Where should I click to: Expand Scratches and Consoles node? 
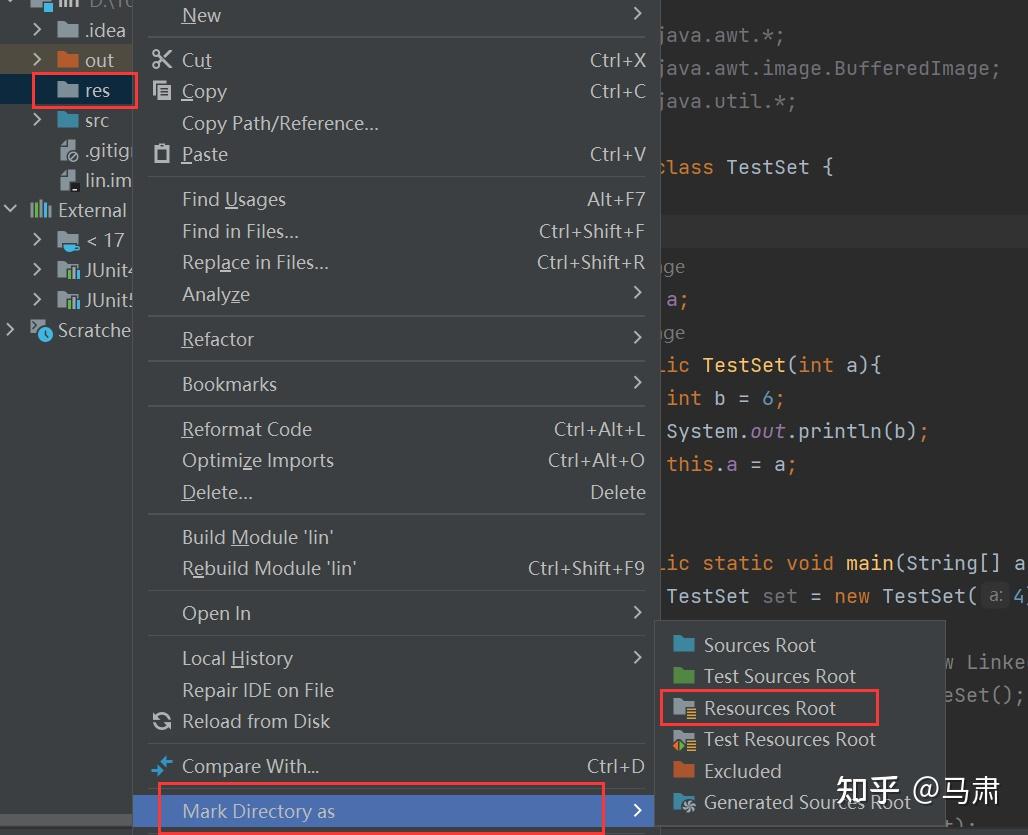10,330
